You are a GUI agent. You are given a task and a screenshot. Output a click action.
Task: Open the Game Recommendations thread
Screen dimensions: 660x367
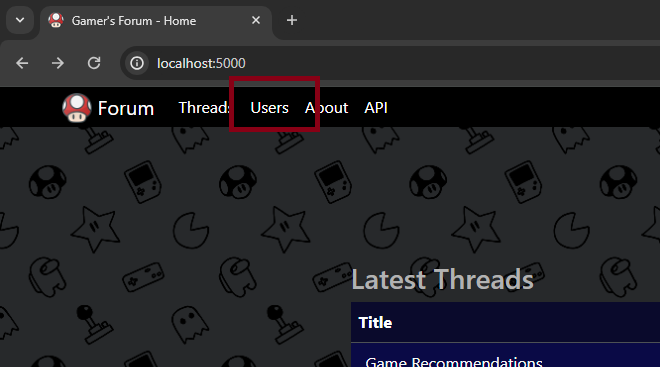454,362
